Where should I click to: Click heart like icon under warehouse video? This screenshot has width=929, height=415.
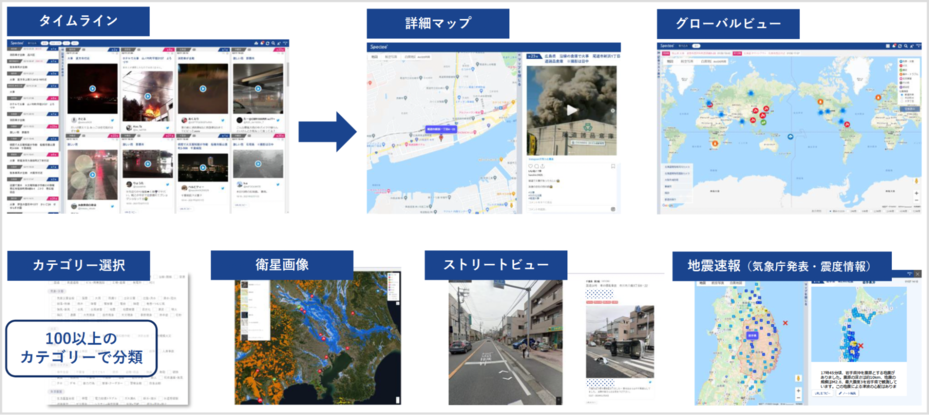(531, 166)
